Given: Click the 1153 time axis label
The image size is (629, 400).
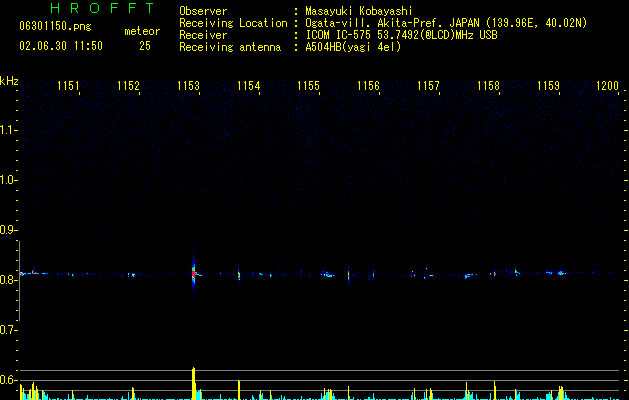Looking at the screenshot, I should pos(188,85).
